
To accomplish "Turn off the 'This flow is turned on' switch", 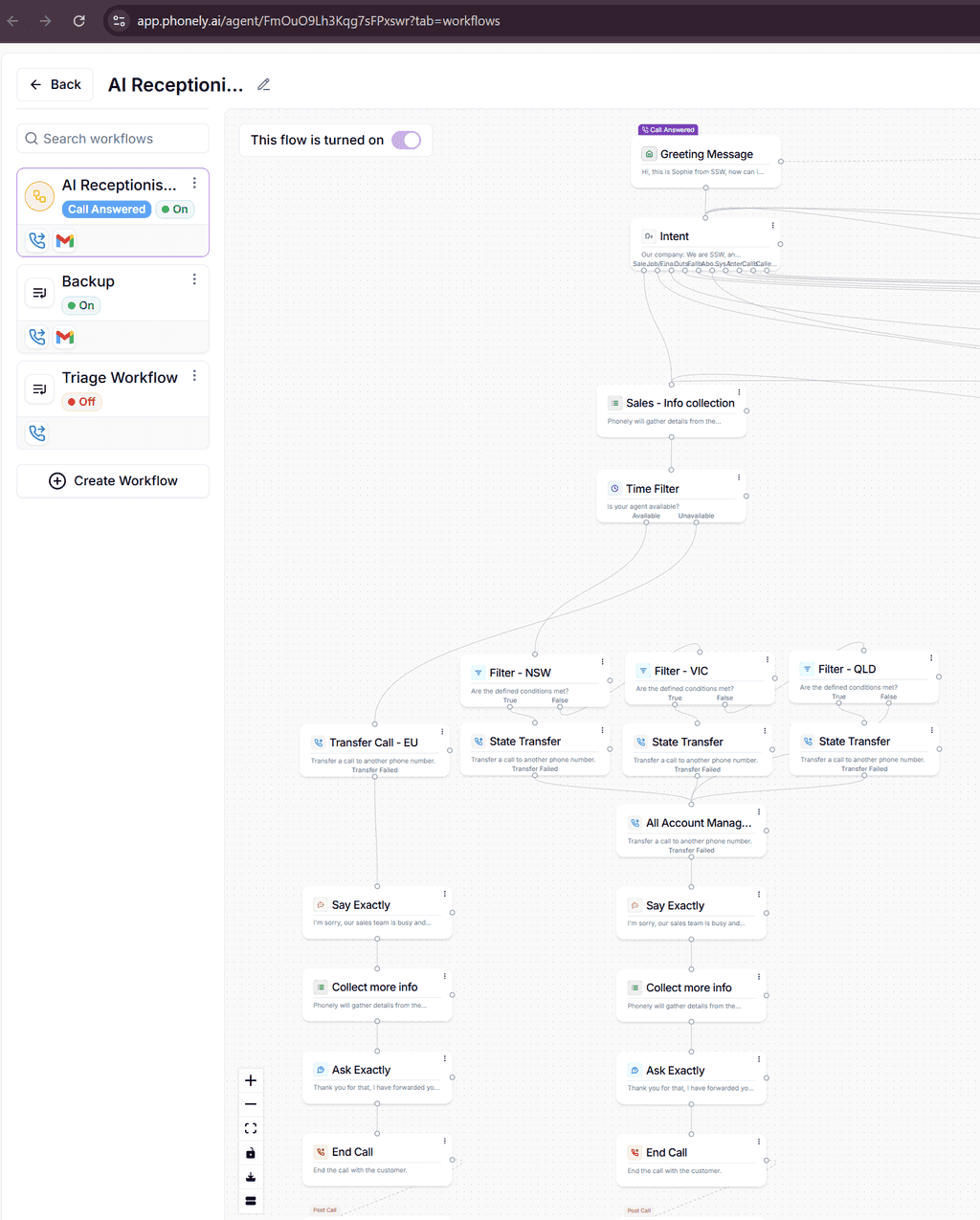I will coord(407,140).
